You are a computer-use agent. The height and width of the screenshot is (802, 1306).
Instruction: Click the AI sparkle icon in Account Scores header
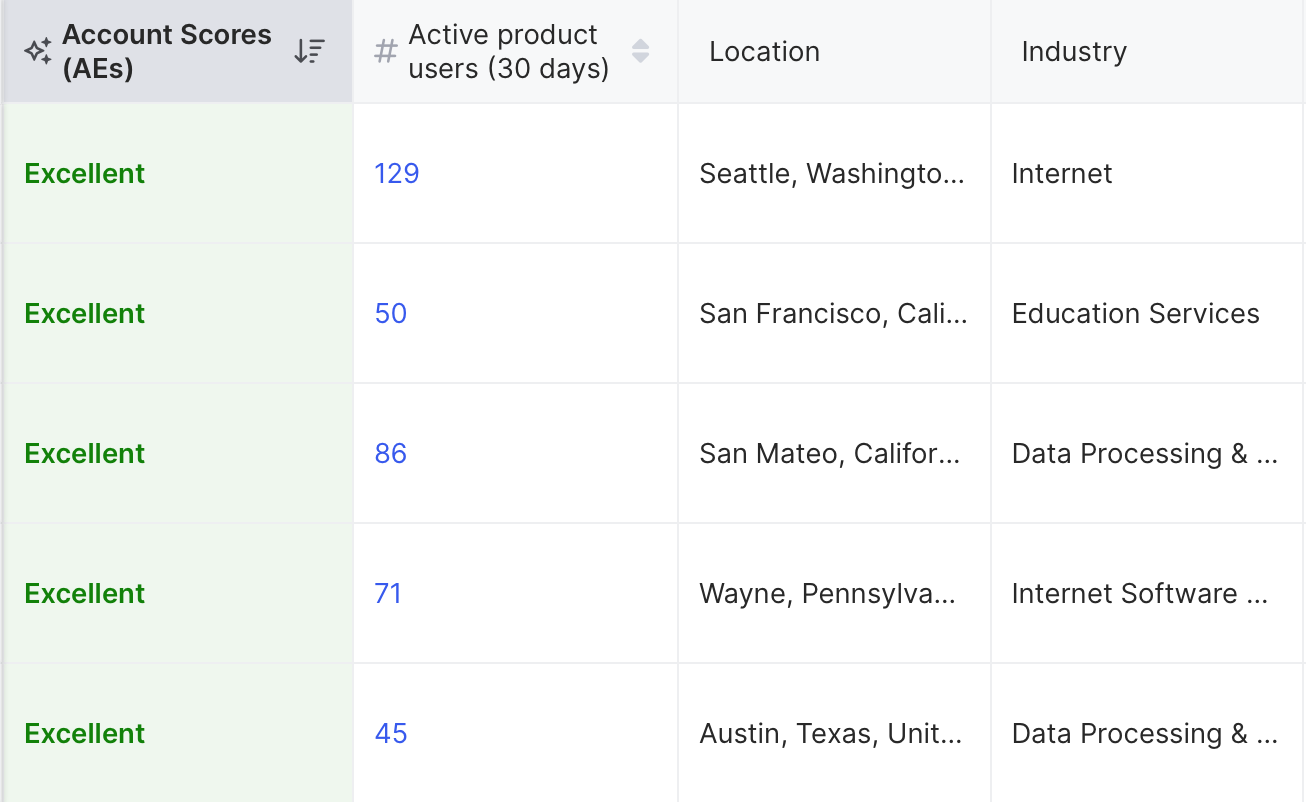click(x=38, y=52)
